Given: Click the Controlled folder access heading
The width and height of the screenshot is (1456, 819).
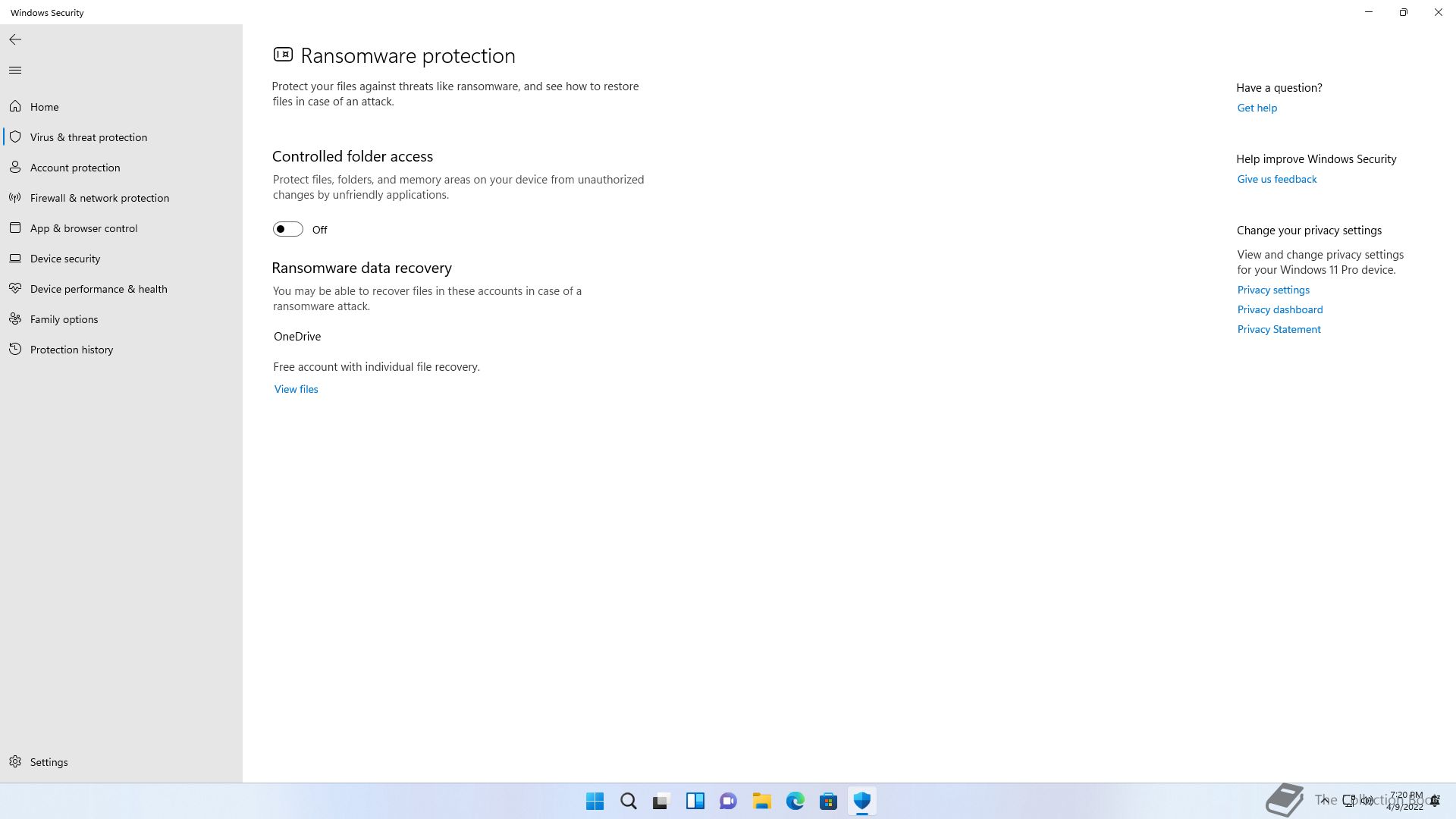Looking at the screenshot, I should click(353, 156).
